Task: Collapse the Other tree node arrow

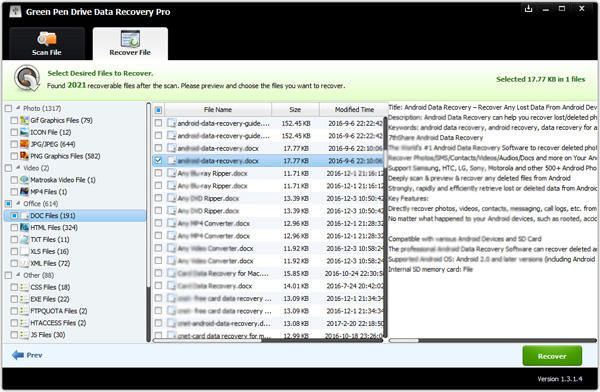Action: click(x=18, y=275)
